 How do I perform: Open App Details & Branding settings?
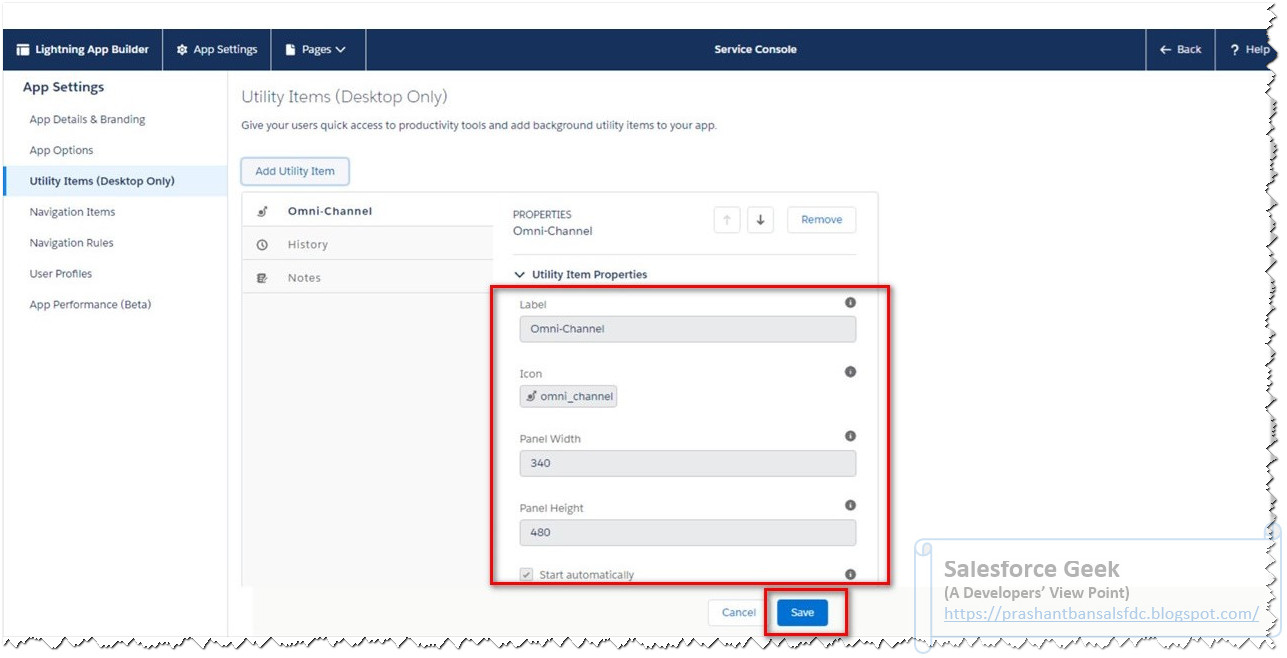(87, 119)
